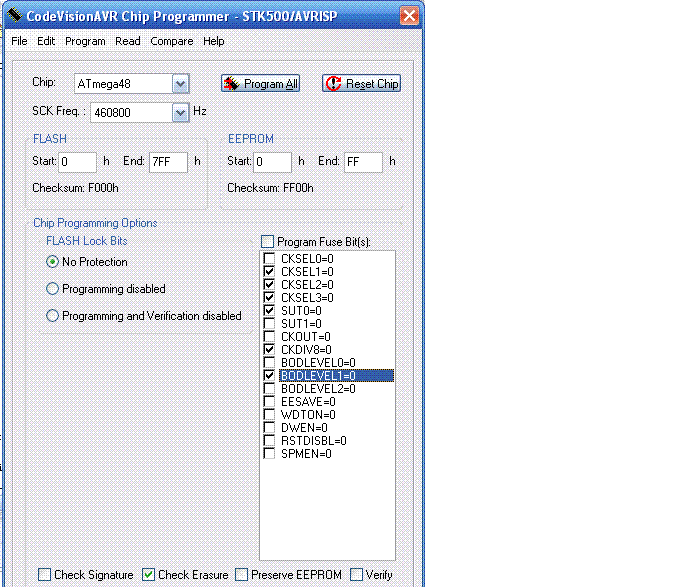The image size is (683, 587).
Task: Open the Compare menu
Action: pyautogui.click(x=172, y=41)
